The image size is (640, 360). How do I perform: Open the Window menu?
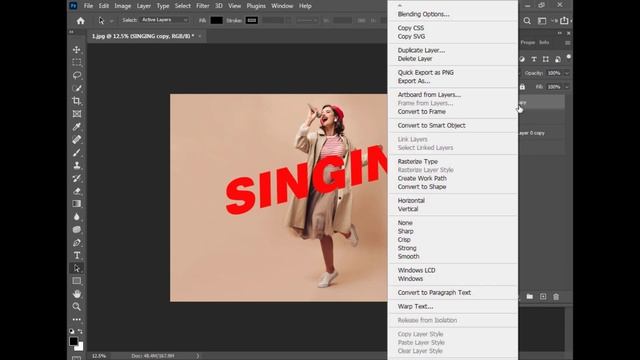click(282, 6)
